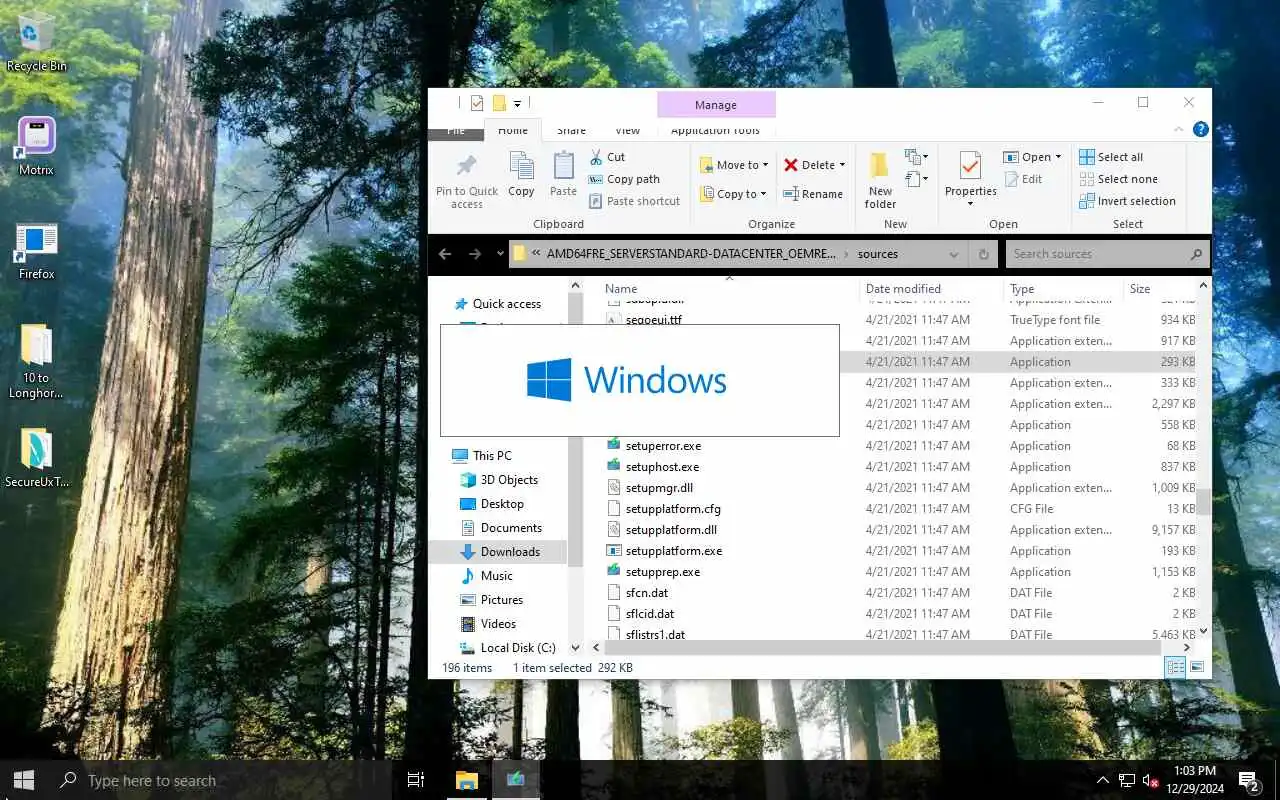Viewport: 1280px width, 800px height.
Task: Click the Properties checkmark in title bar toolbar
Action: tap(477, 103)
